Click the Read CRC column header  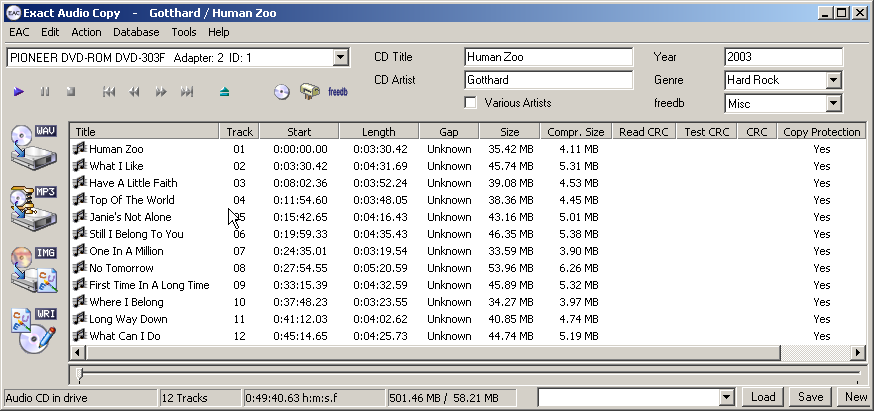[644, 132]
